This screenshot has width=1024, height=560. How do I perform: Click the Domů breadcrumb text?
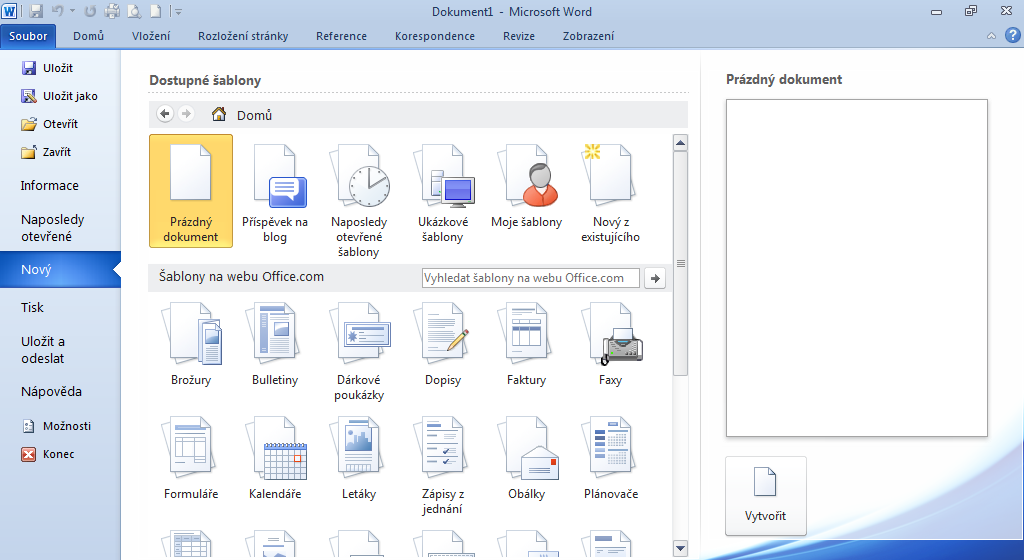pyautogui.click(x=254, y=116)
